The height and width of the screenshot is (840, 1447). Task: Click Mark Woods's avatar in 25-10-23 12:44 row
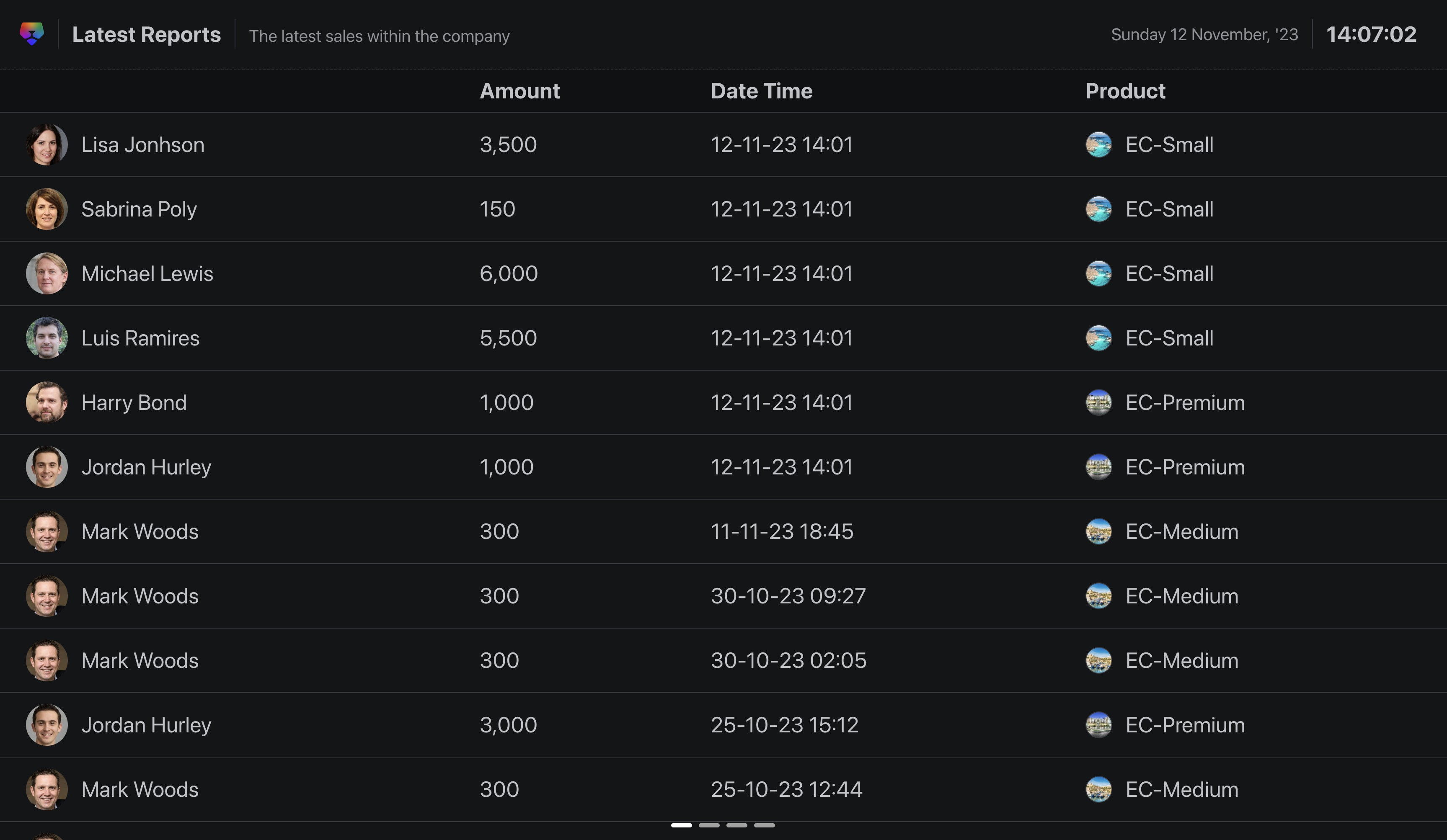click(x=47, y=789)
